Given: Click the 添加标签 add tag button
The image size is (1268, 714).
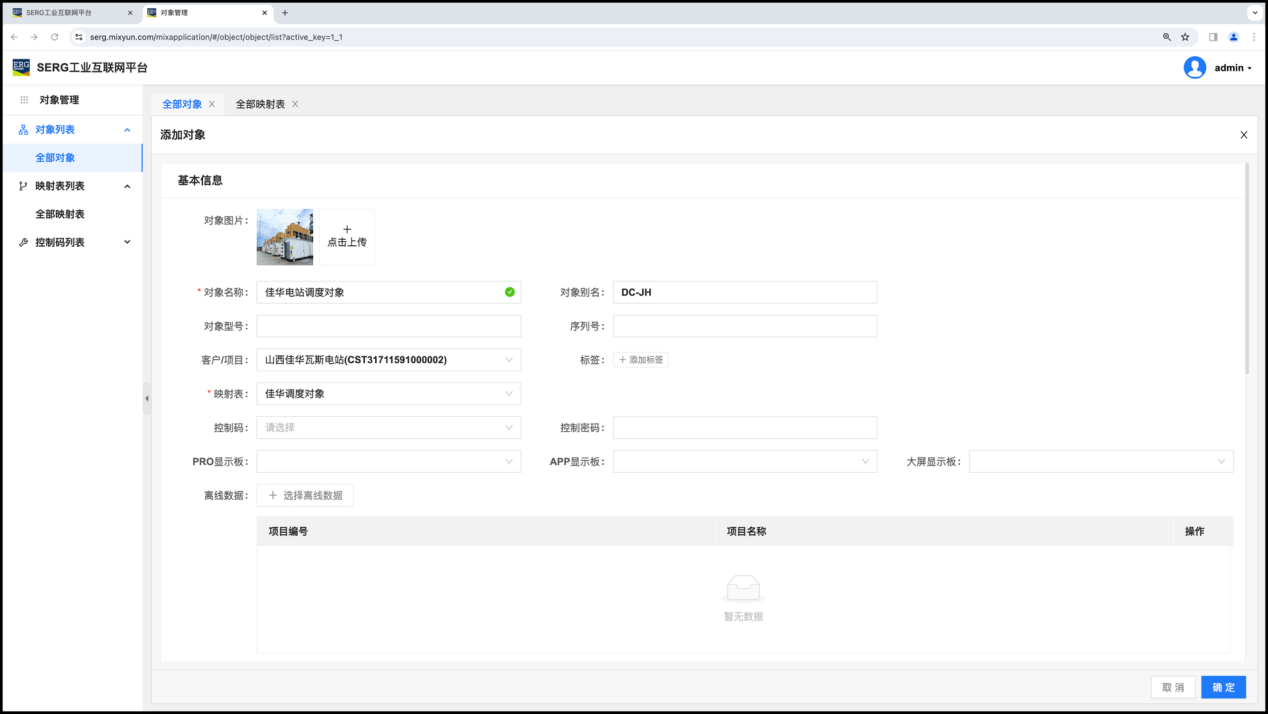Looking at the screenshot, I should [641, 360].
